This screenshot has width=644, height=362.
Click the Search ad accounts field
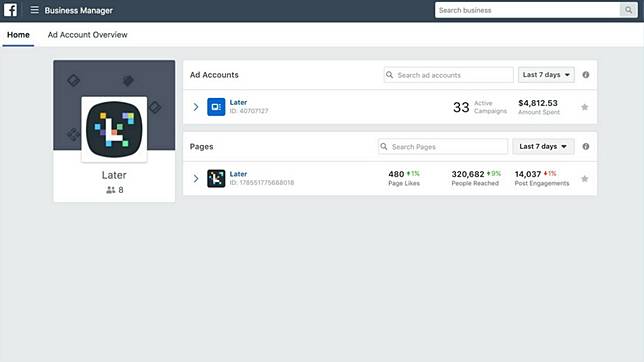(x=448, y=75)
